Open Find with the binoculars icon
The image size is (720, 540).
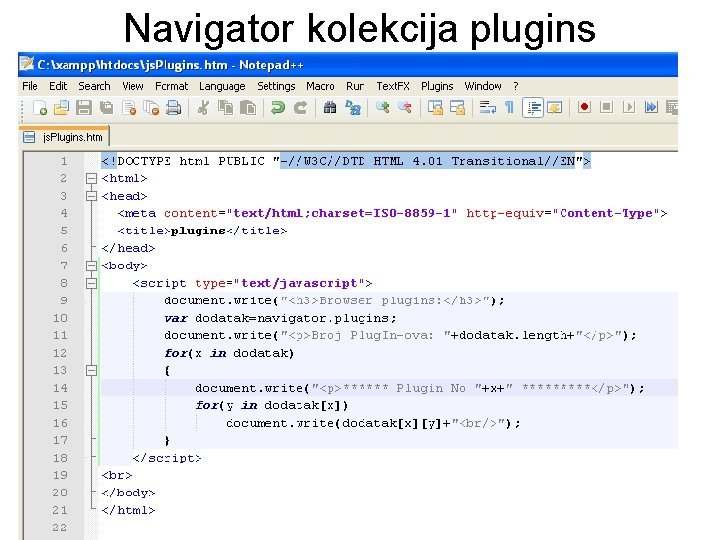(x=330, y=108)
